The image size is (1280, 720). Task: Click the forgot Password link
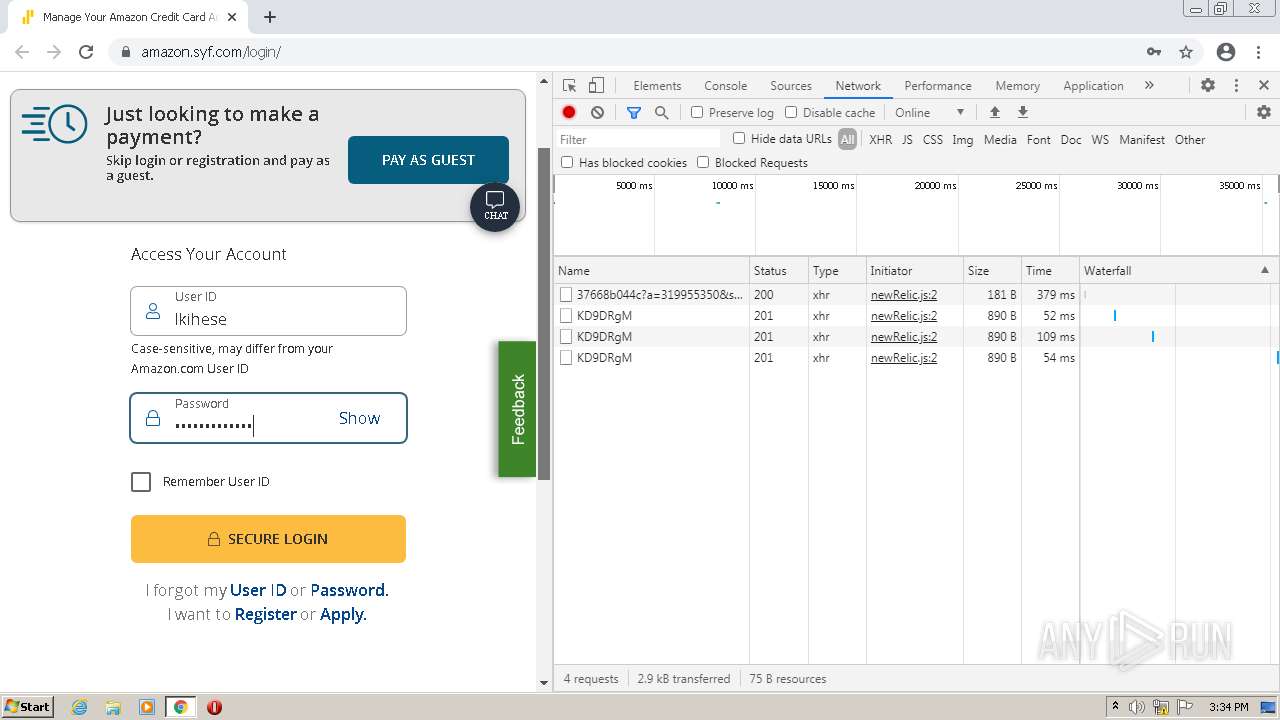tap(347, 590)
